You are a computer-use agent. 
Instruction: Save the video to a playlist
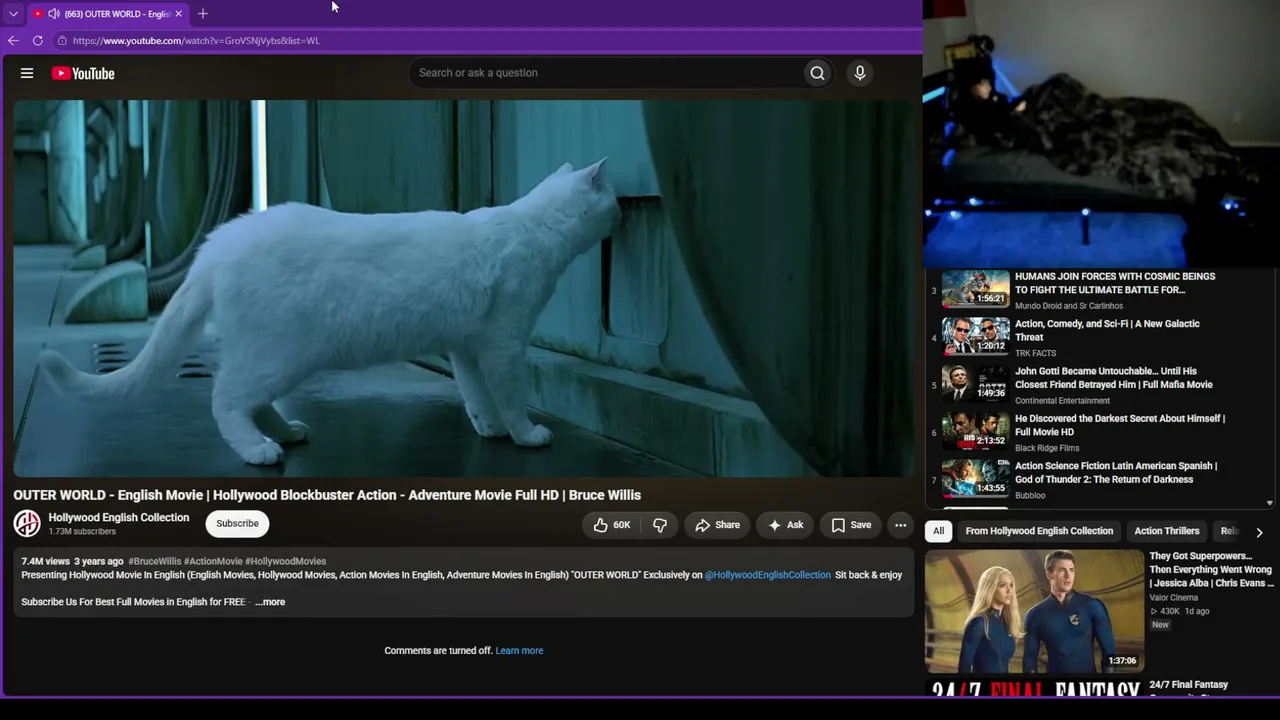tap(851, 525)
